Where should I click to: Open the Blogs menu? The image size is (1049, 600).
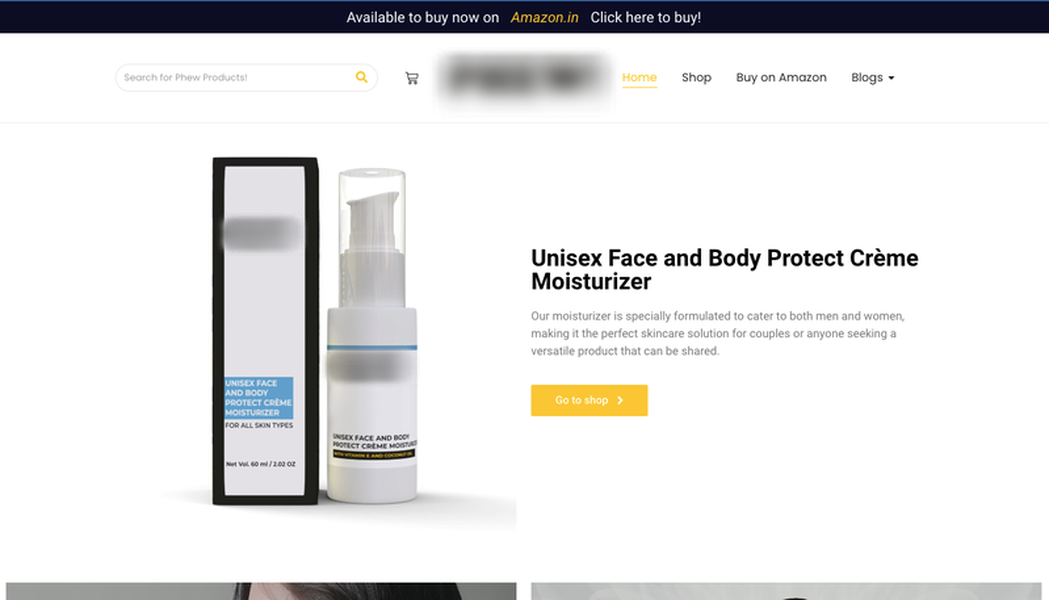pyautogui.click(x=872, y=78)
